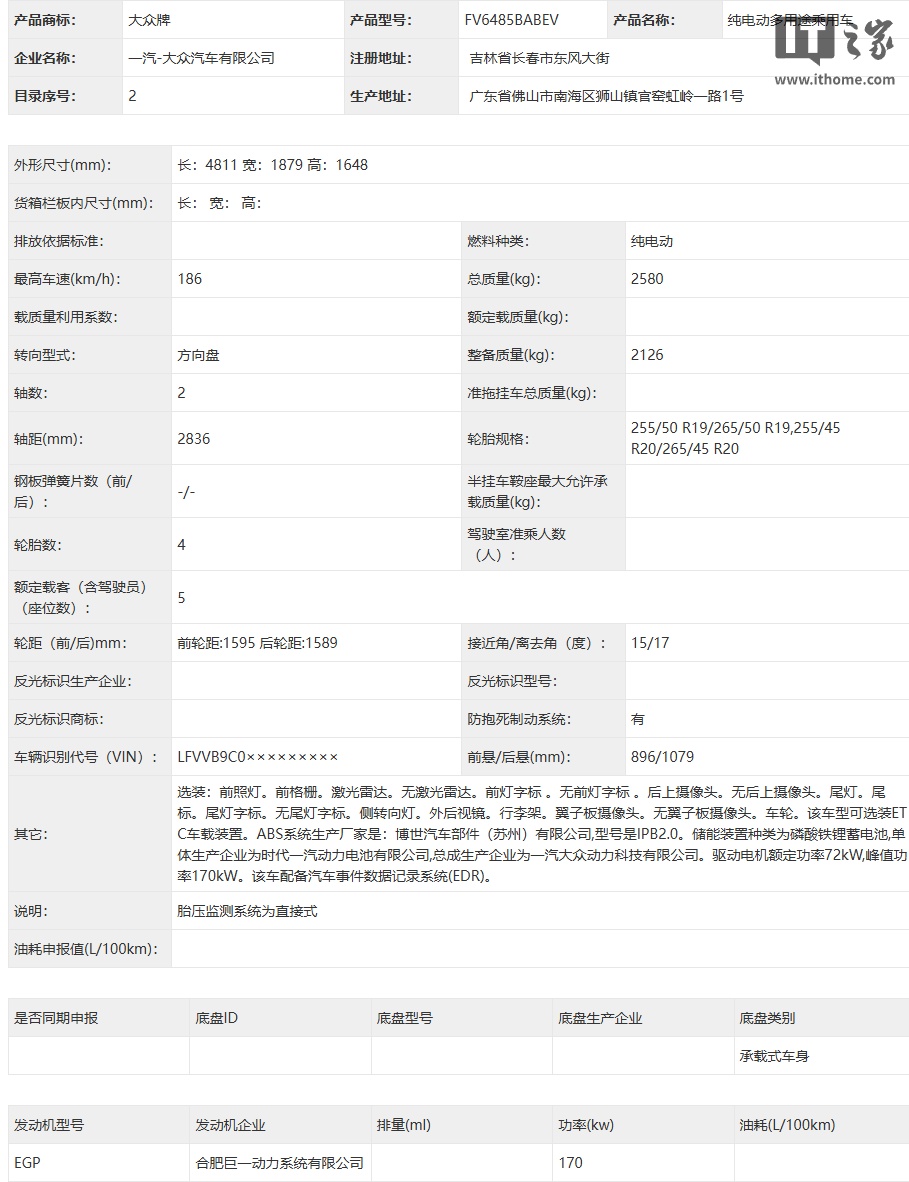Select wheelbase value 2836

194,439
